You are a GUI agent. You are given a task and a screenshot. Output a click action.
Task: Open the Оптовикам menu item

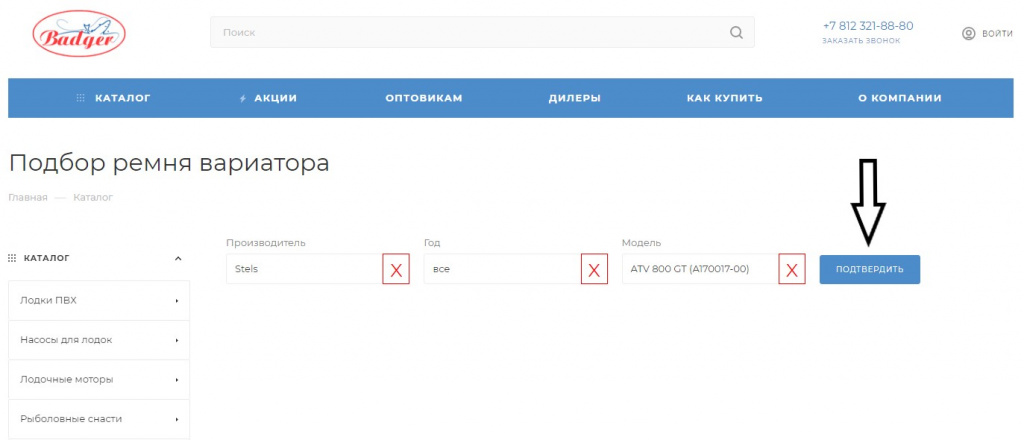coord(424,98)
